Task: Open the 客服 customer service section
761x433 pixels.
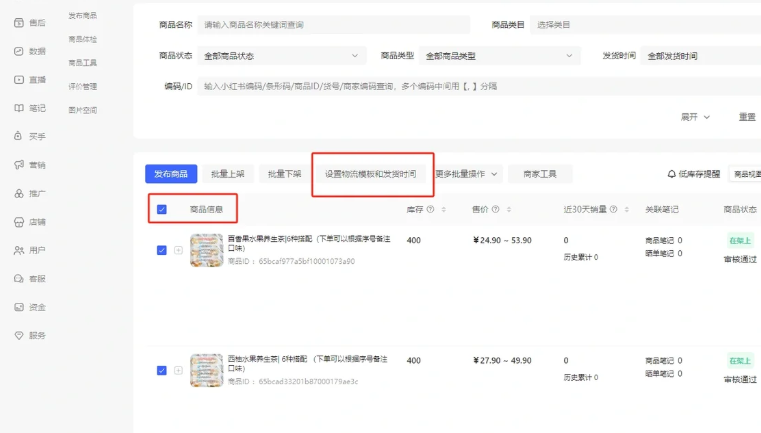Action: pos(30,279)
